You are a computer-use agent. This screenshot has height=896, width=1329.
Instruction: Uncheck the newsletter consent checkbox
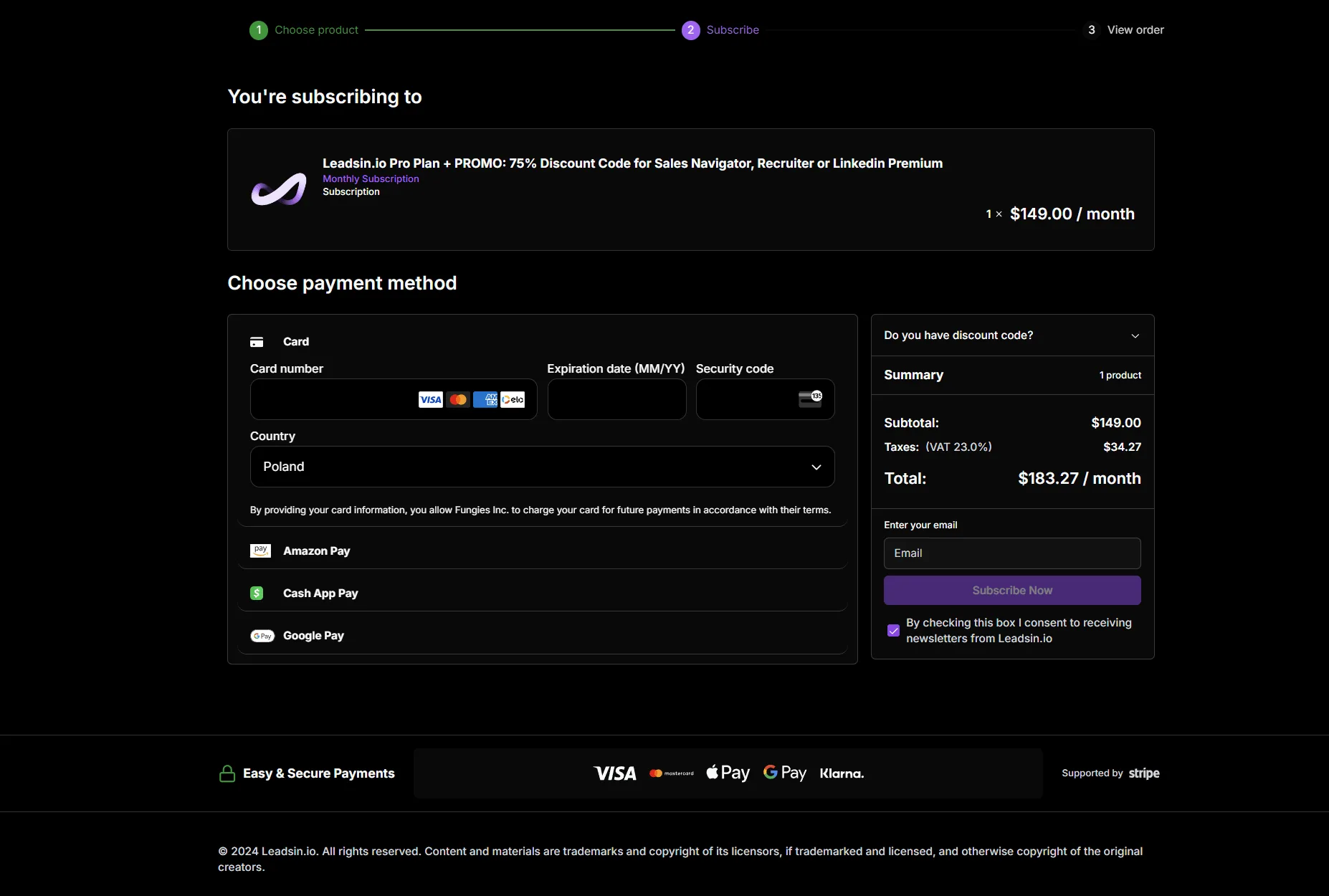click(x=893, y=631)
